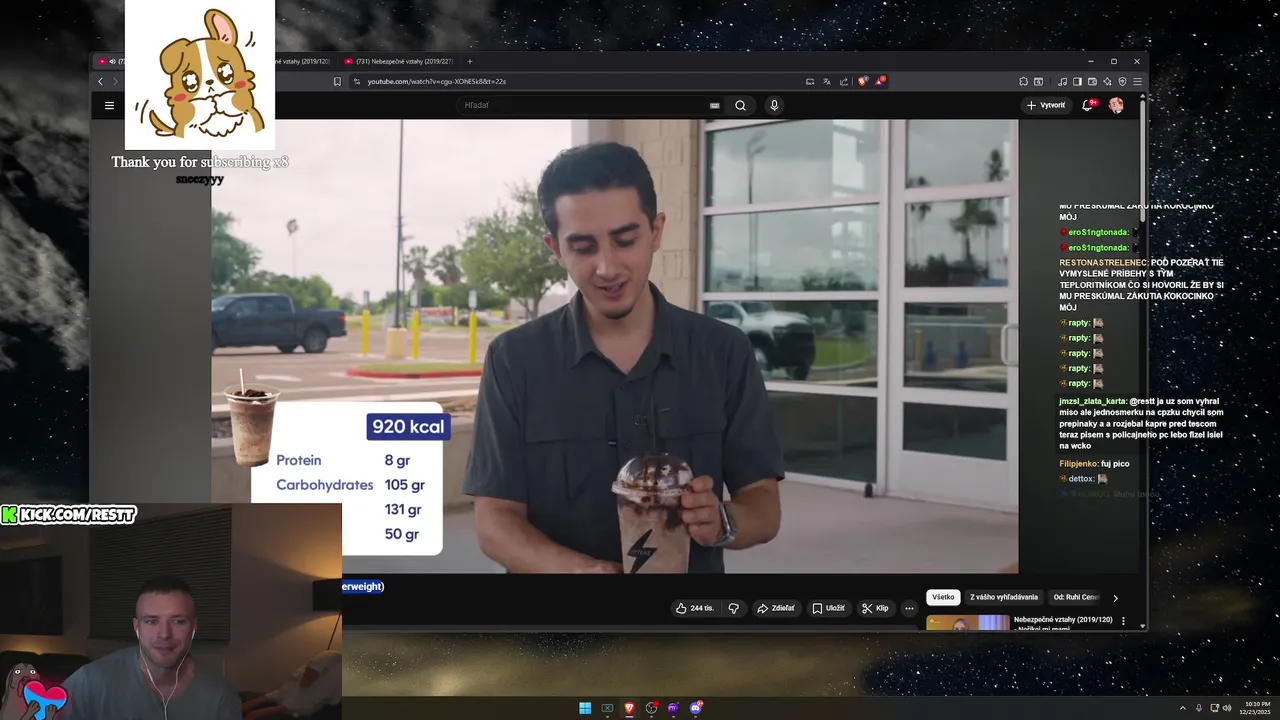Open options menu for Nebezpečné vzťahy recommendation

tap(1123, 621)
